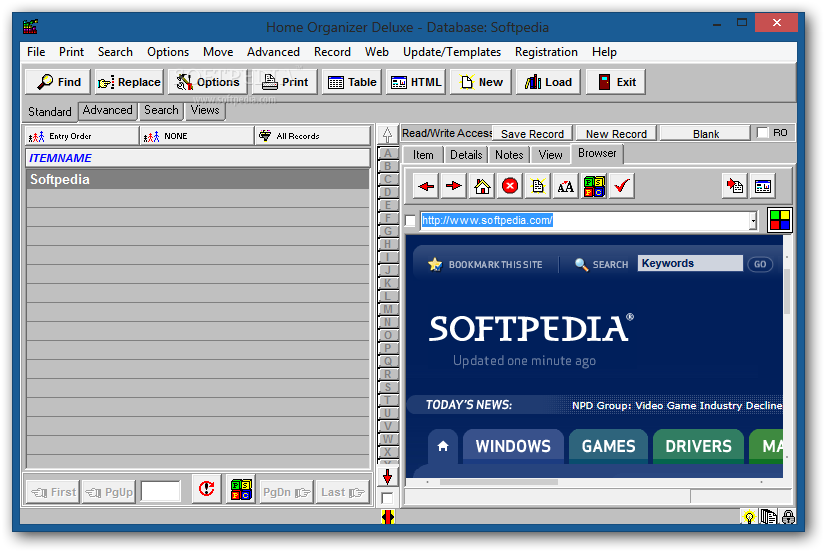The width and height of the screenshot is (825, 552).
Task: Click the New Record button
Action: 616,134
